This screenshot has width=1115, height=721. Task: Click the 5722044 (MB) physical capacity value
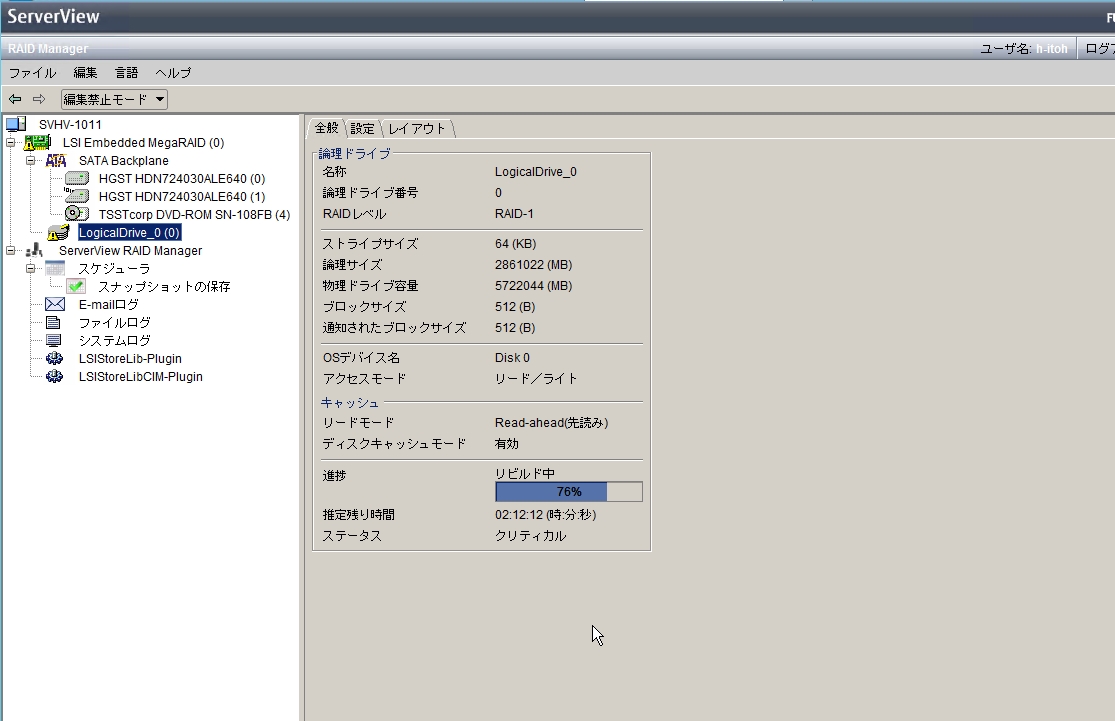pyautogui.click(x=533, y=285)
